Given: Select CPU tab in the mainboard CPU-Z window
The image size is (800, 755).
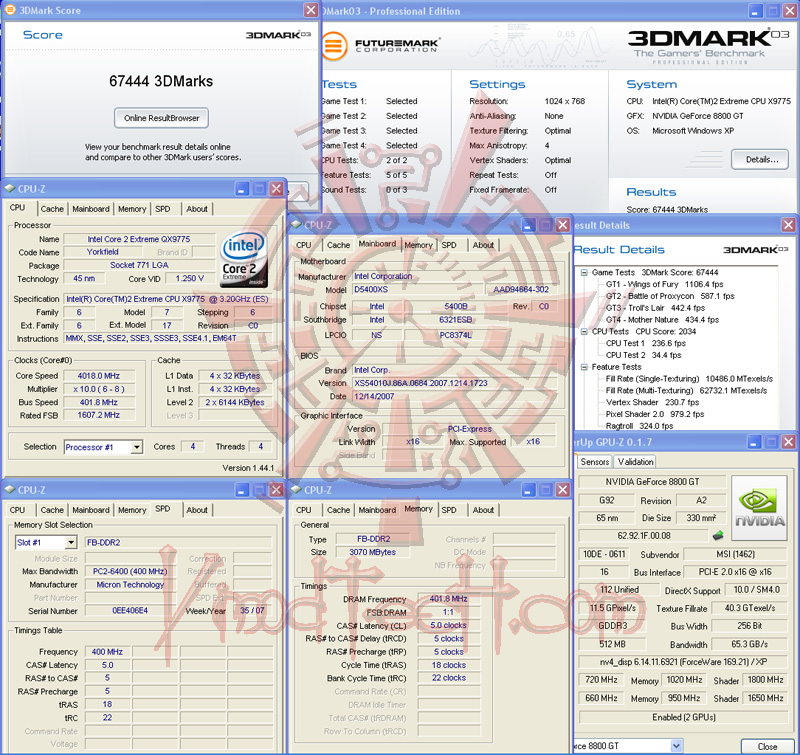Looking at the screenshot, I should coord(304,245).
